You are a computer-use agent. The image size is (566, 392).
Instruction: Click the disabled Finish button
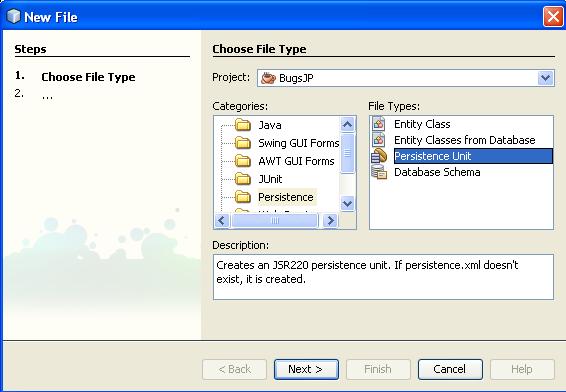pos(378,369)
